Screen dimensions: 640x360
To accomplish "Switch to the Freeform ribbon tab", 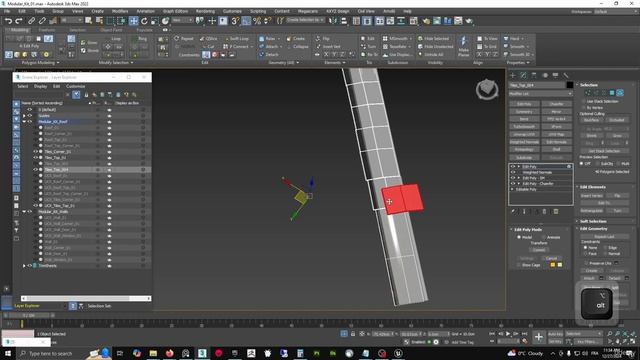I will 47,30.
